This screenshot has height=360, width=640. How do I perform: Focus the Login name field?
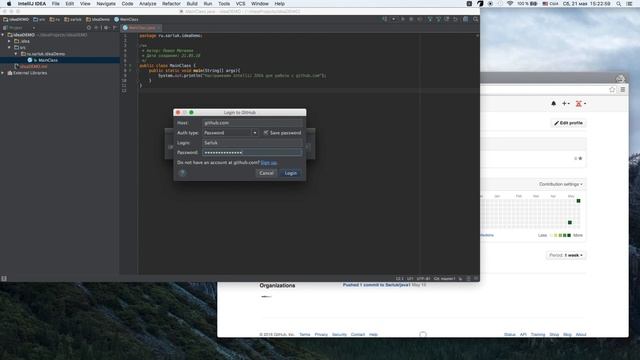point(252,143)
